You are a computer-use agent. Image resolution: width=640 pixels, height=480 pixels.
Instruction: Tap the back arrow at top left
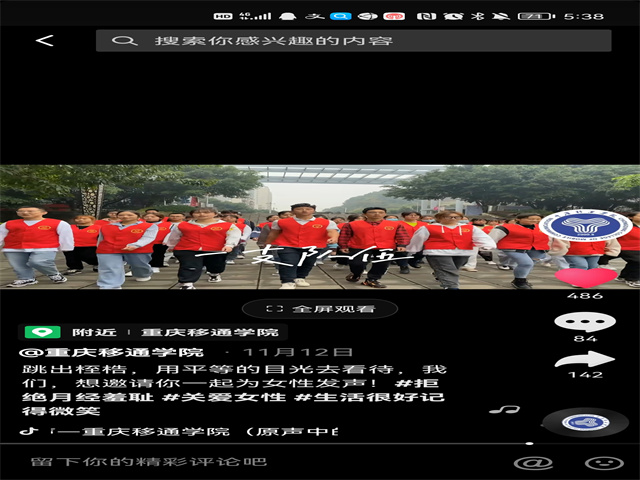(44, 41)
